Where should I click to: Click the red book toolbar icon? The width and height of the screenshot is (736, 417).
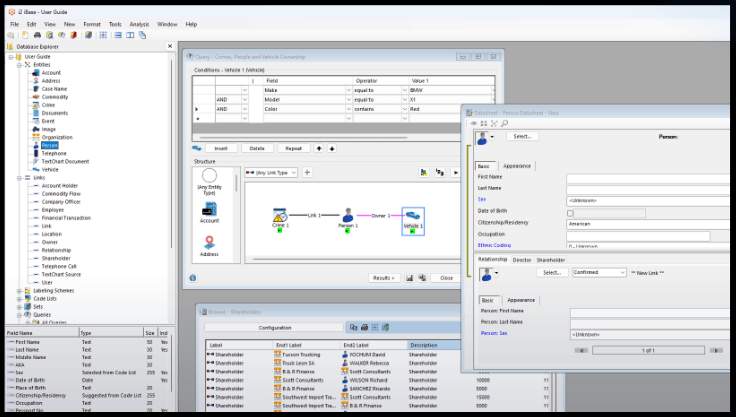click(73, 35)
